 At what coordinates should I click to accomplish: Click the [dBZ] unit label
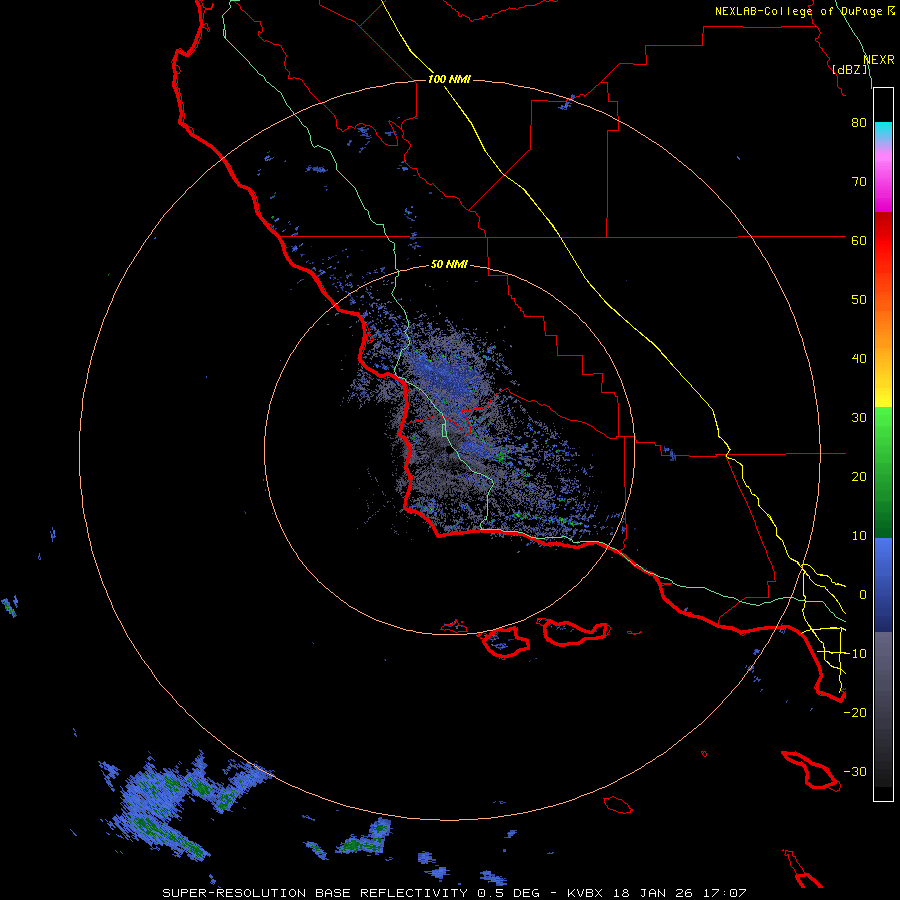coord(850,70)
